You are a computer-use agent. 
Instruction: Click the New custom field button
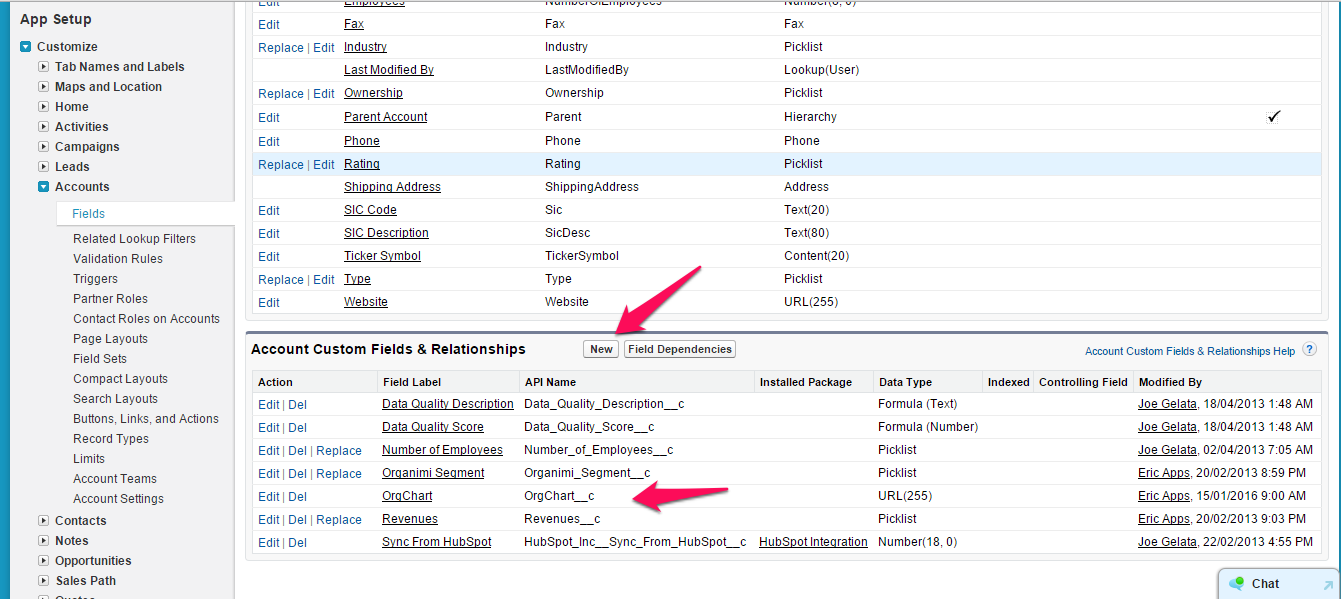pyautogui.click(x=601, y=349)
